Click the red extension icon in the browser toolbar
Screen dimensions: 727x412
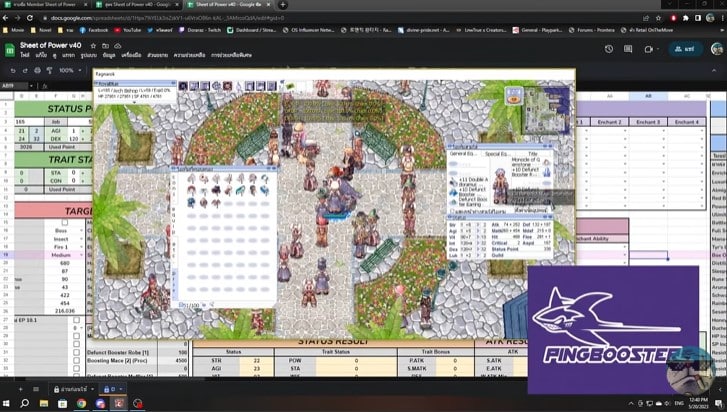(x=673, y=18)
